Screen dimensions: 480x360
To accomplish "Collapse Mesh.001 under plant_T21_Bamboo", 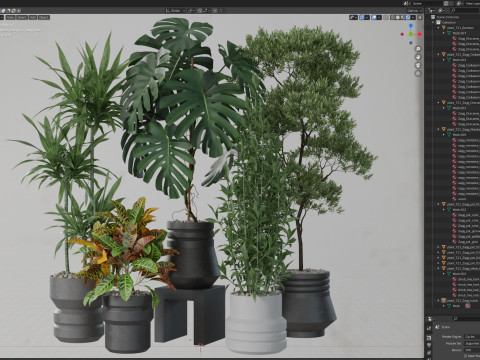I will (x=444, y=33).
